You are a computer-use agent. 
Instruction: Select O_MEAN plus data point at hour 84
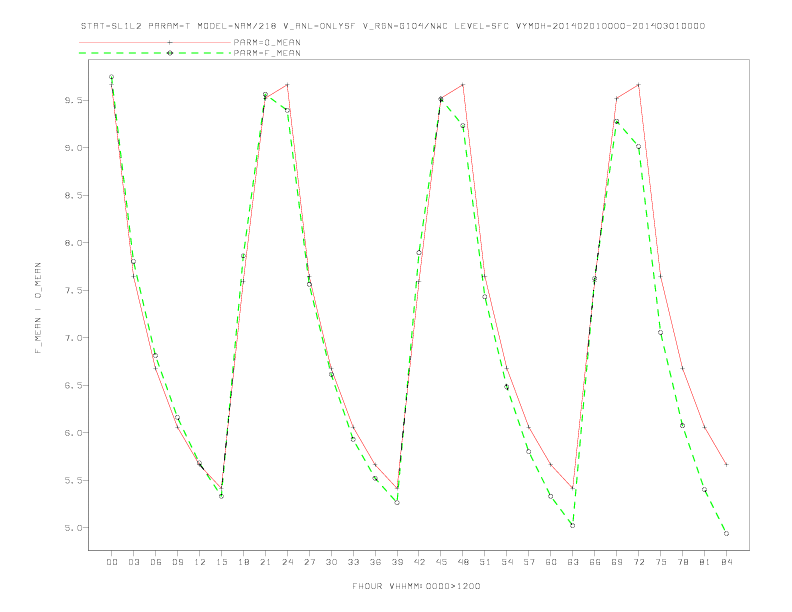(726, 464)
